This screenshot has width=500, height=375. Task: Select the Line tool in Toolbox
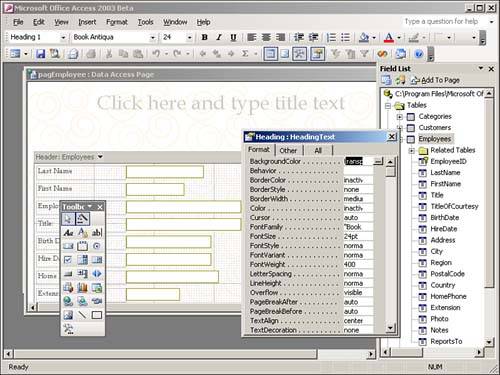[82, 315]
